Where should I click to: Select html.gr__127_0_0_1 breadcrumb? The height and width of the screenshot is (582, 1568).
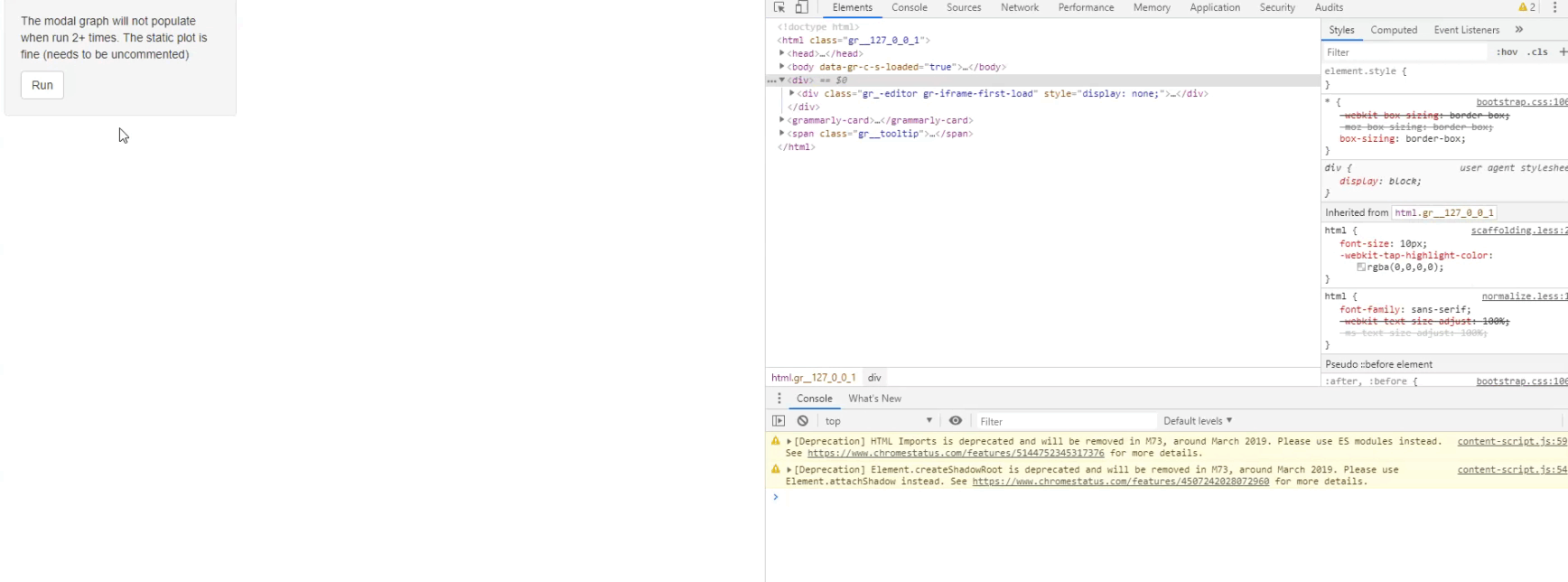(x=813, y=378)
